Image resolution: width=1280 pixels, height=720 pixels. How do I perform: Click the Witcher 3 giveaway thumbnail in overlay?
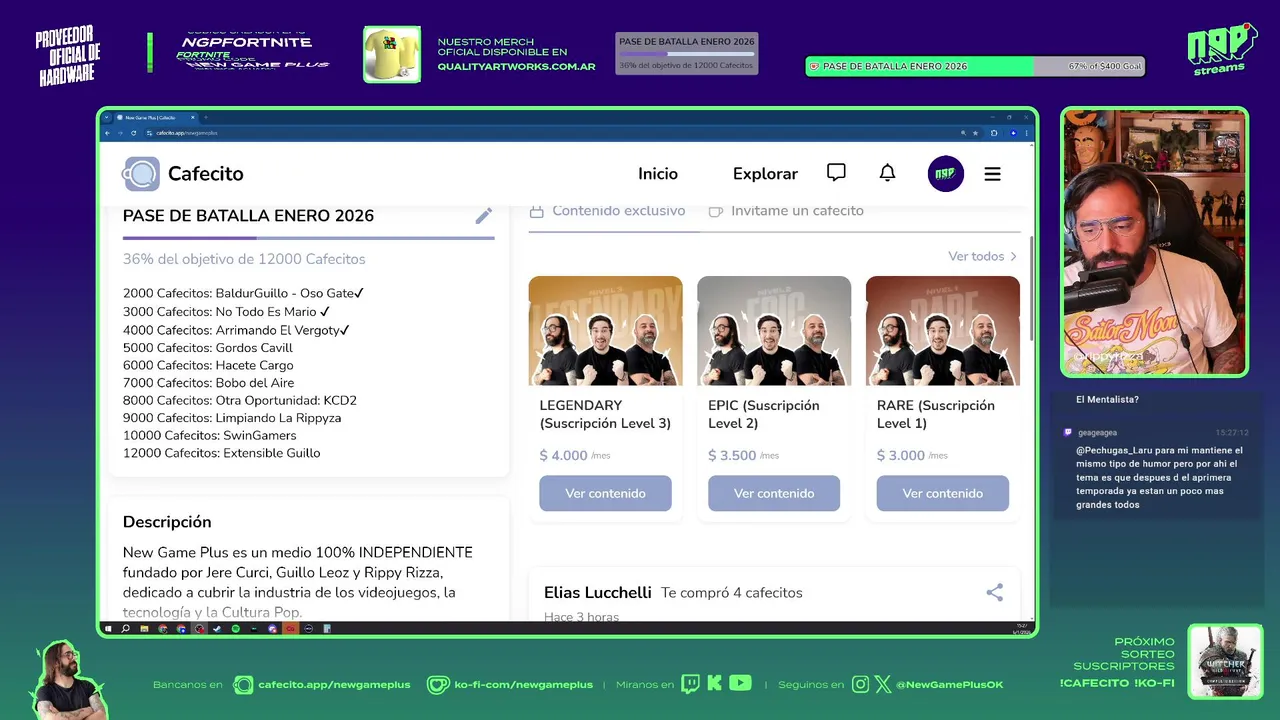1225,662
